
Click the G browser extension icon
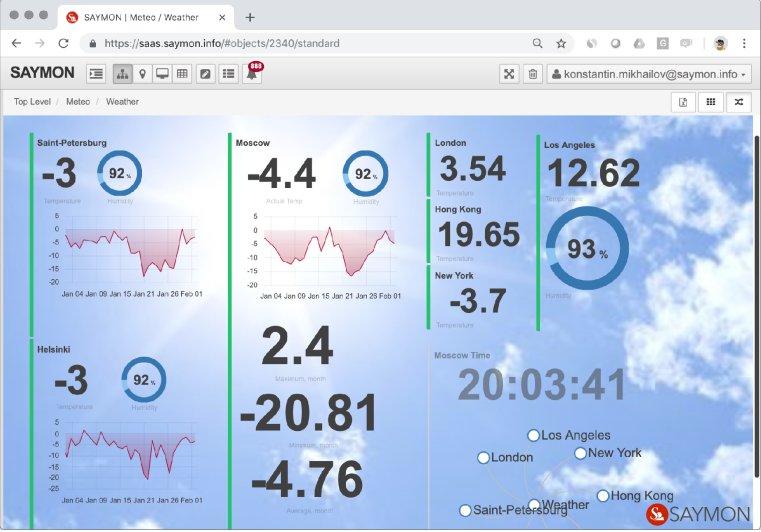coord(662,43)
